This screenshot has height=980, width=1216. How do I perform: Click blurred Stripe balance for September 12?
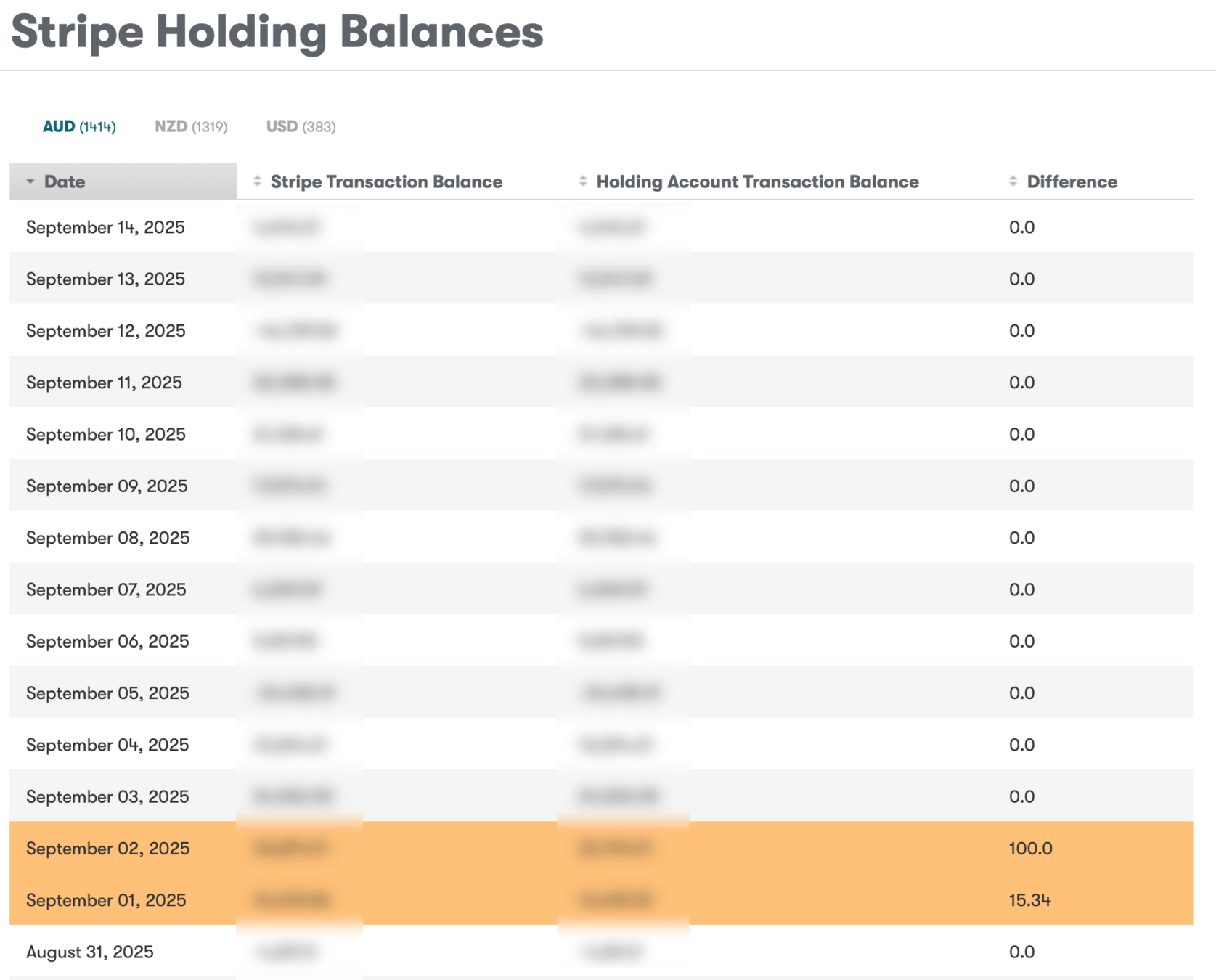[x=295, y=331]
